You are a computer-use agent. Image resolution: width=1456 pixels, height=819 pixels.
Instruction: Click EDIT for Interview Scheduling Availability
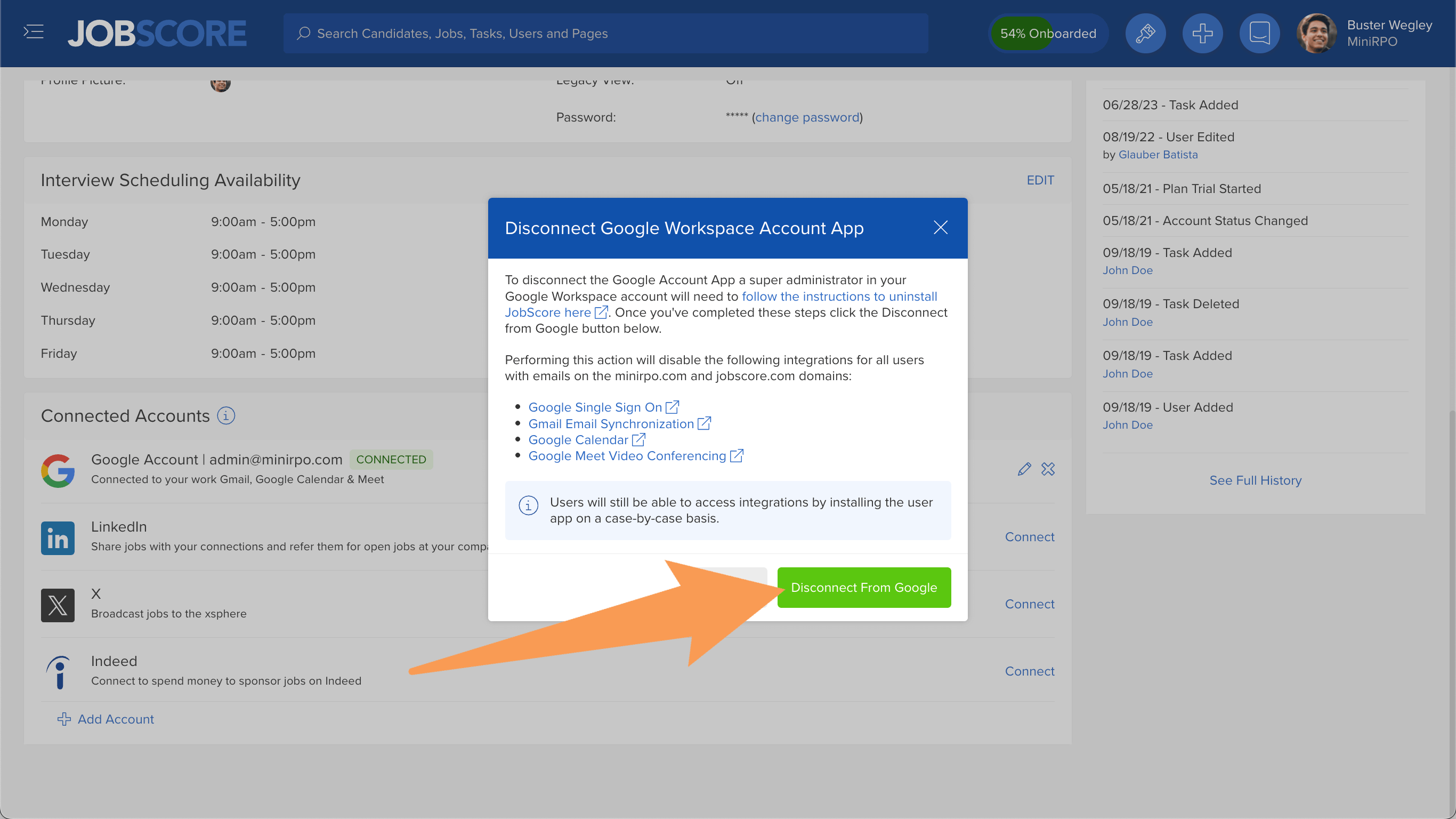(1040, 180)
